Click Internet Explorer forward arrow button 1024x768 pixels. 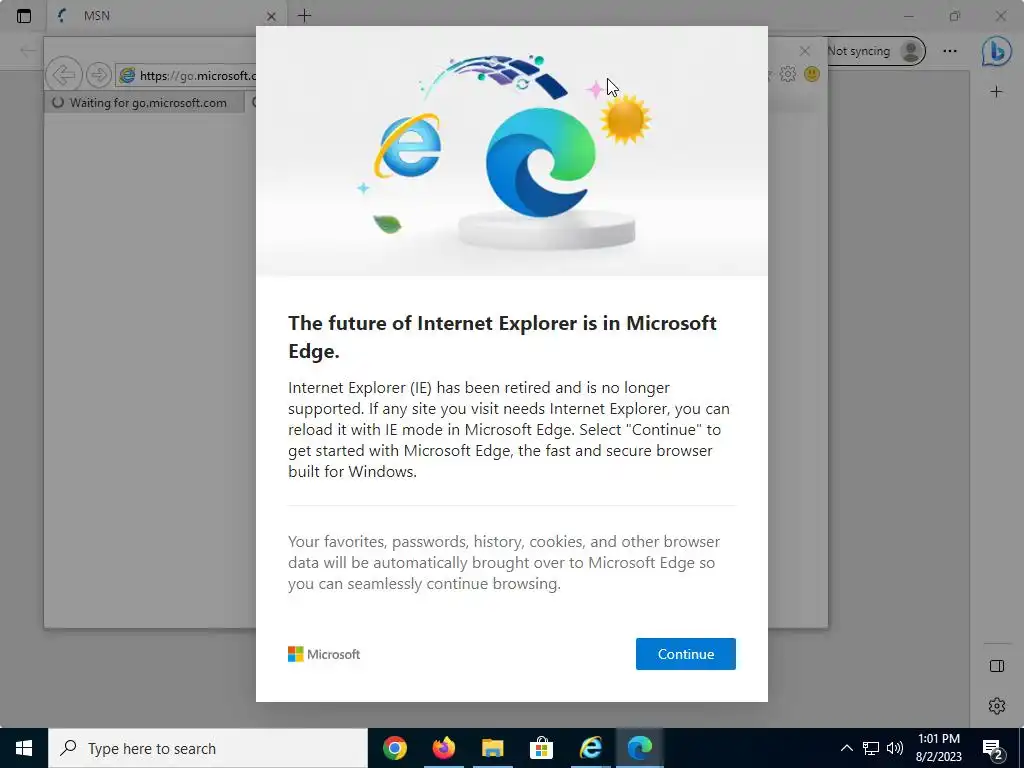pos(99,74)
